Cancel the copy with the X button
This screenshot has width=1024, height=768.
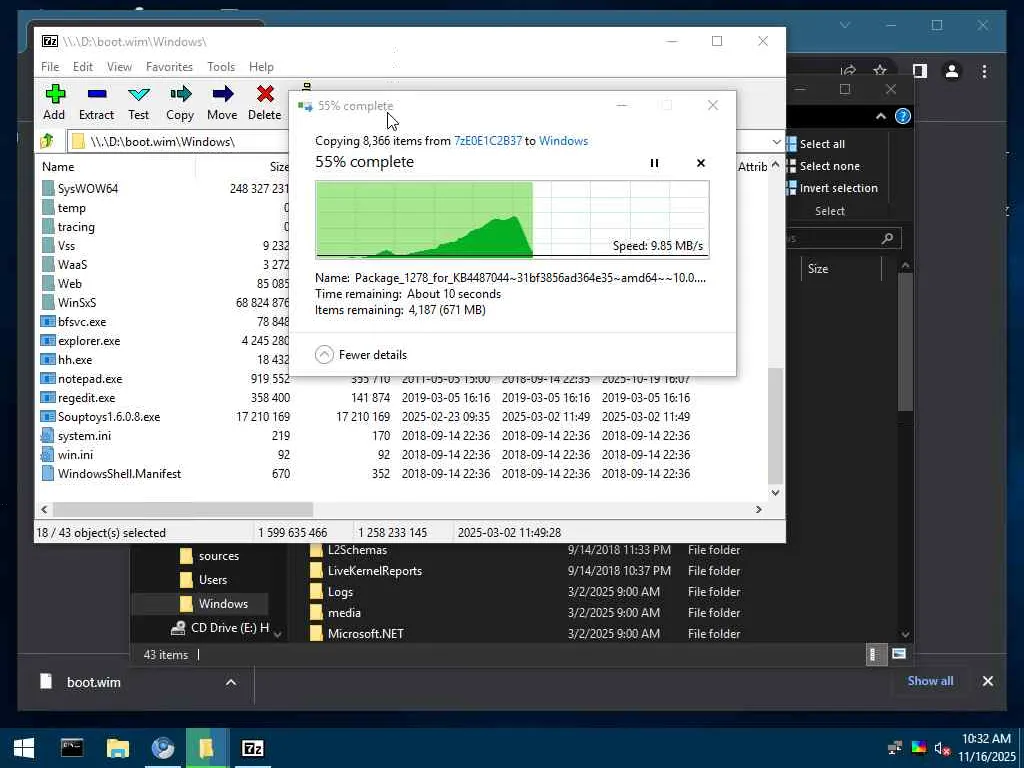pos(701,163)
